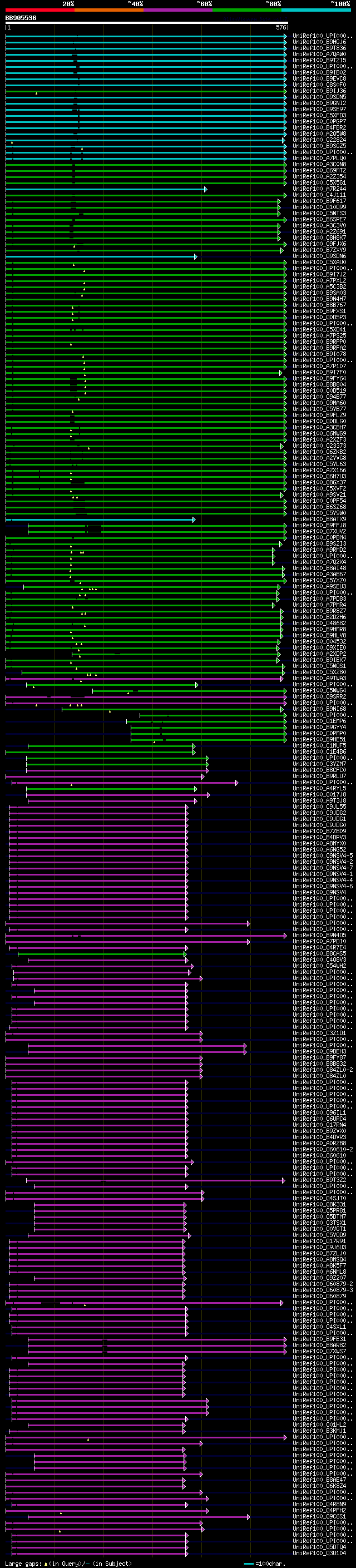Screen dimensions: 356x1568
Task: Click the label UniRef100_A2Q5W8
Action: click(x=319, y=134)
